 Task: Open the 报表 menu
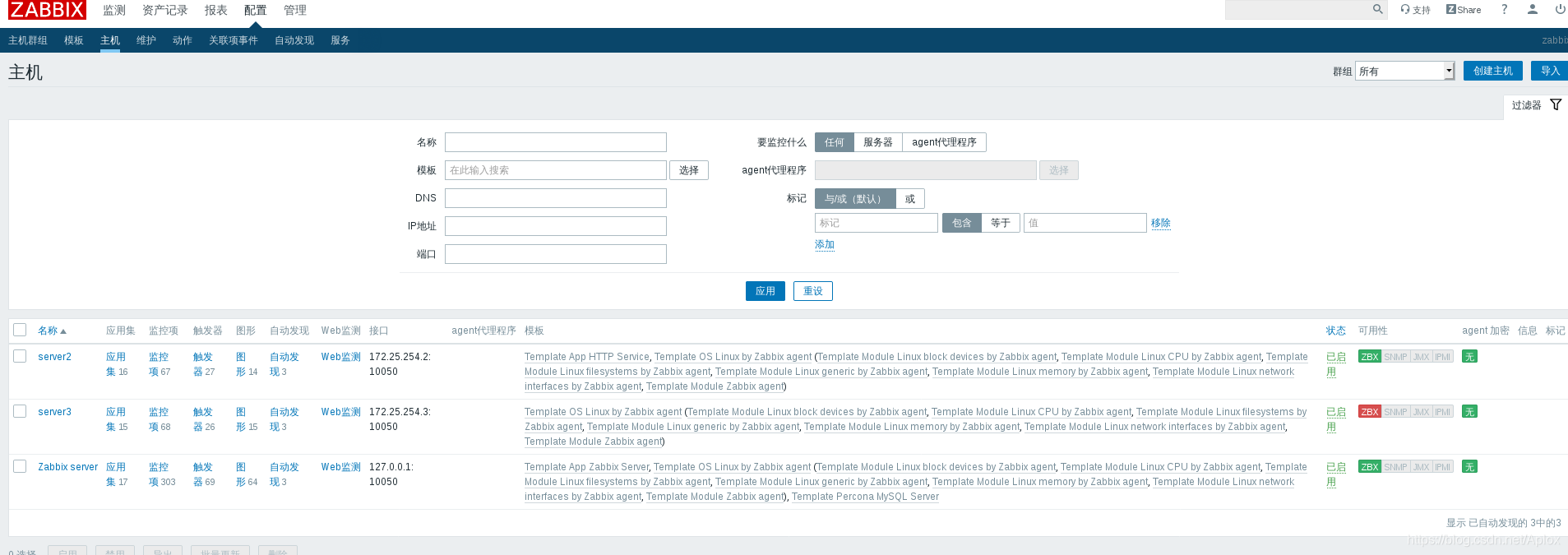216,10
